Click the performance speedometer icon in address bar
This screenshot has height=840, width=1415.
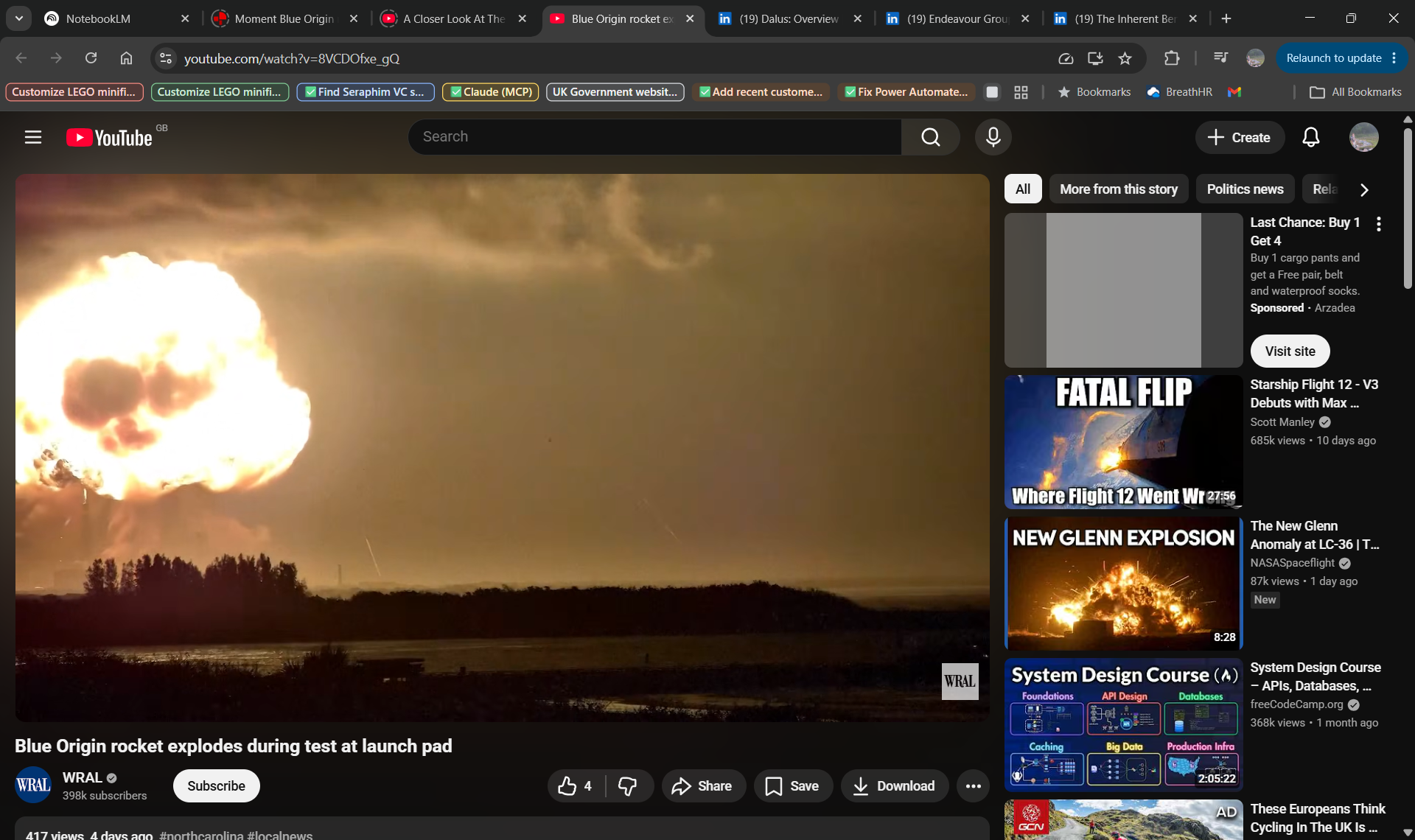click(x=1066, y=58)
